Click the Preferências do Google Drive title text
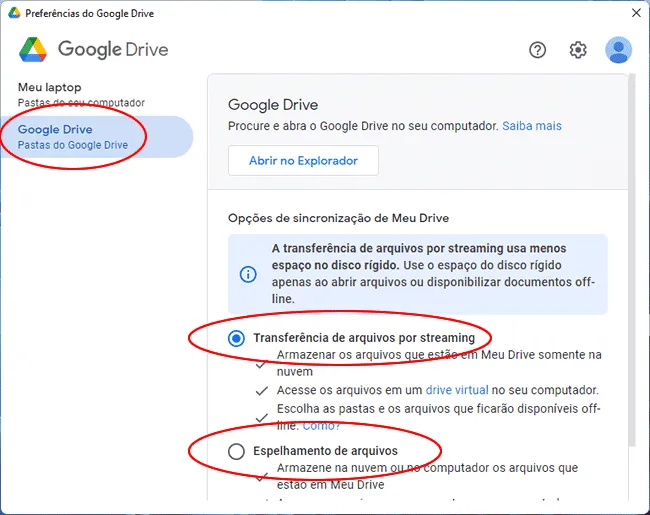This screenshot has height=515, width=650. (x=90, y=13)
